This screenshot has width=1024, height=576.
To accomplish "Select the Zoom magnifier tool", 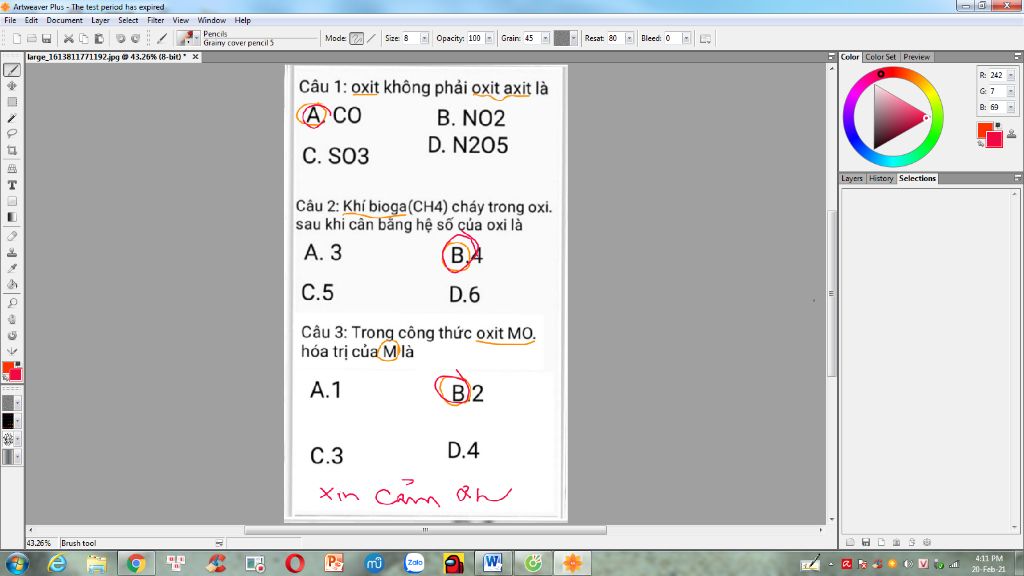I will (x=12, y=303).
